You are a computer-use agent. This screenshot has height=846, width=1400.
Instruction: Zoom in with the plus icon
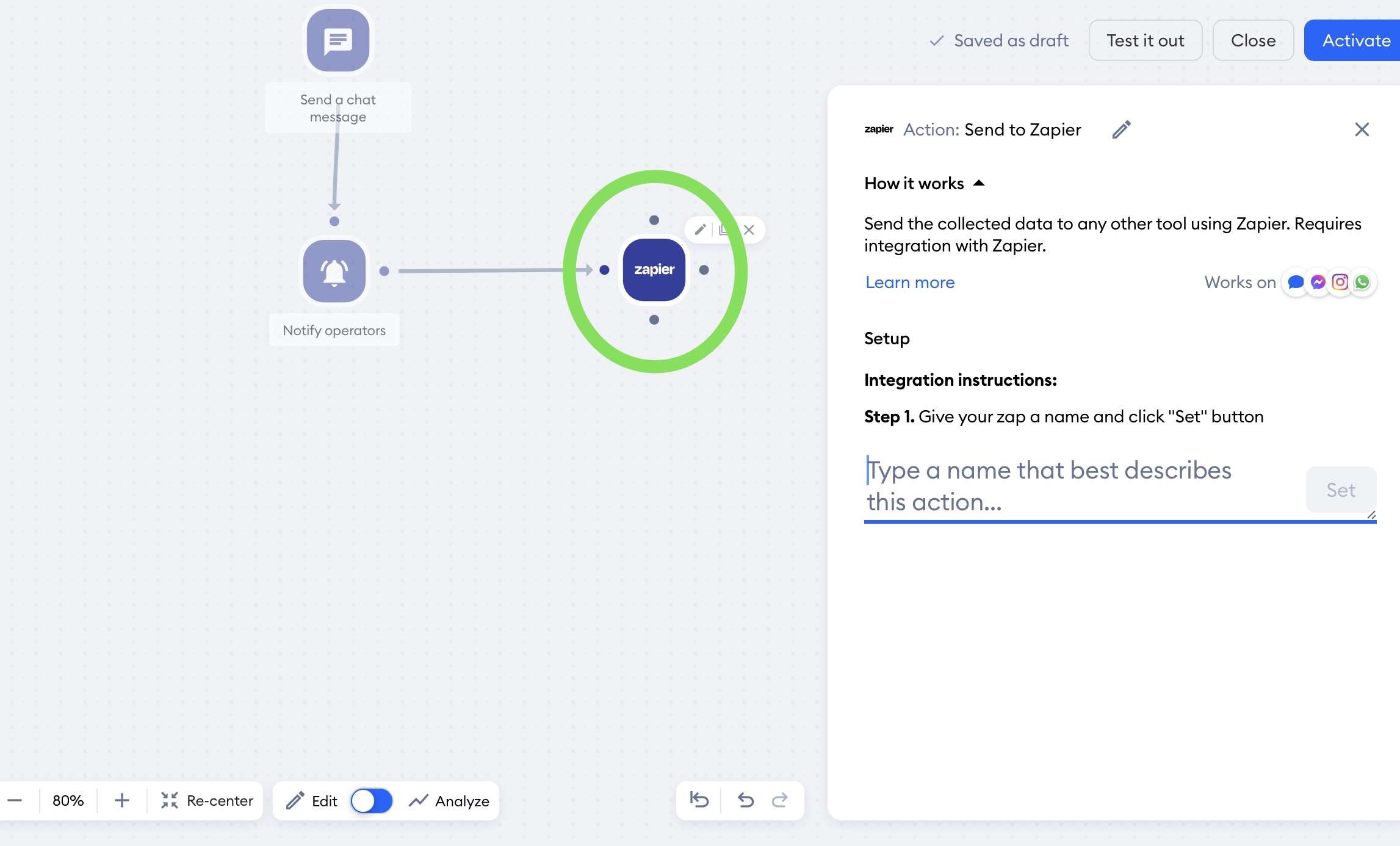point(122,800)
